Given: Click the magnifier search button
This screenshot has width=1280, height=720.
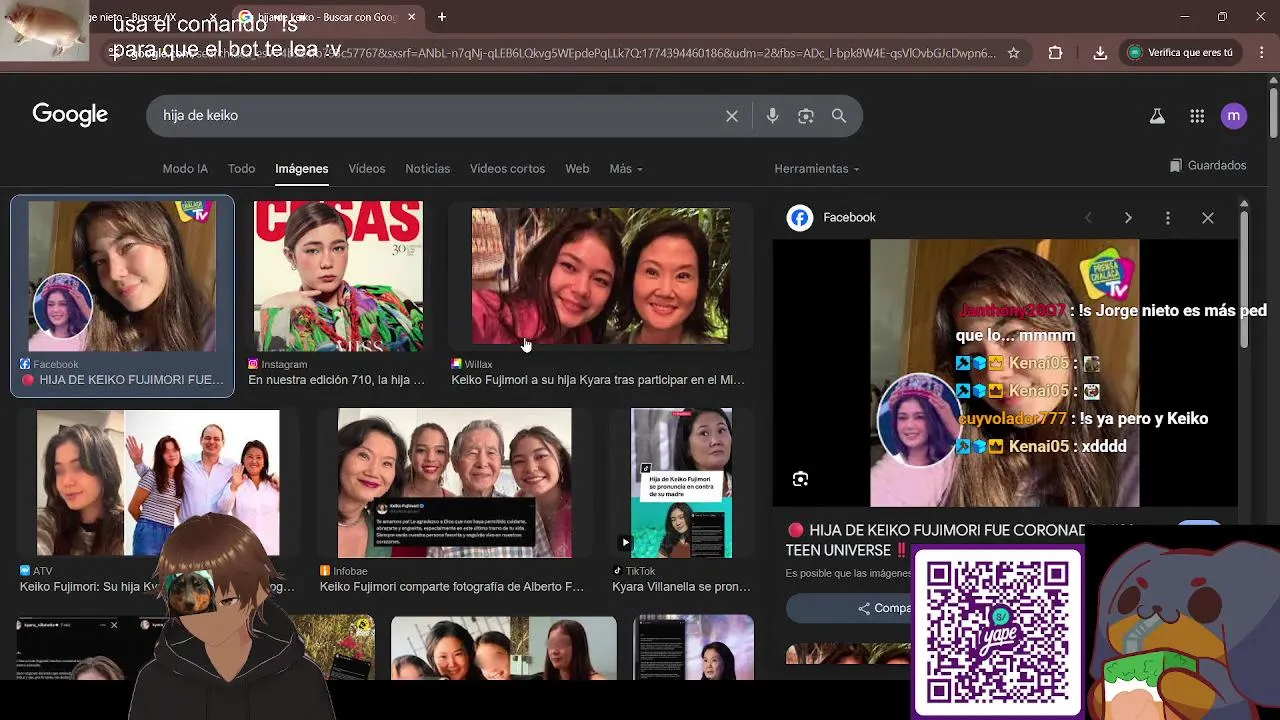Looking at the screenshot, I should coord(839,116).
